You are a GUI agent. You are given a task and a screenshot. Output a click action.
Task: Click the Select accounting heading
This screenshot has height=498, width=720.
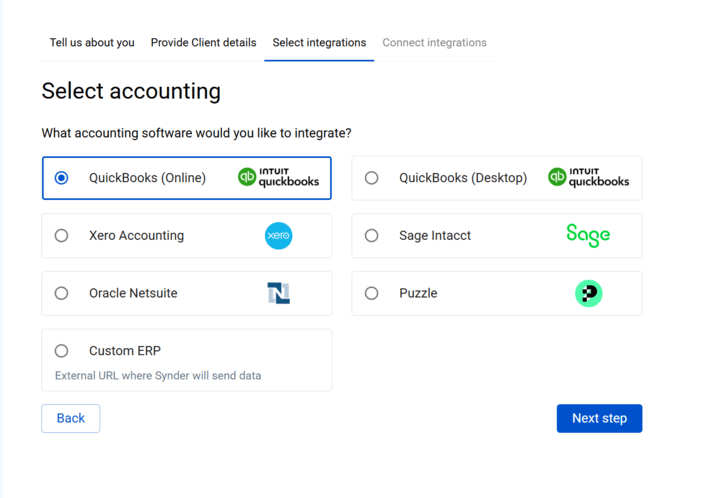click(x=131, y=91)
